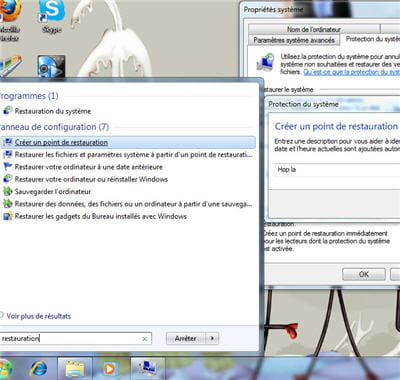
Task: Click the system protection computer icon
Action: [x=266, y=62]
